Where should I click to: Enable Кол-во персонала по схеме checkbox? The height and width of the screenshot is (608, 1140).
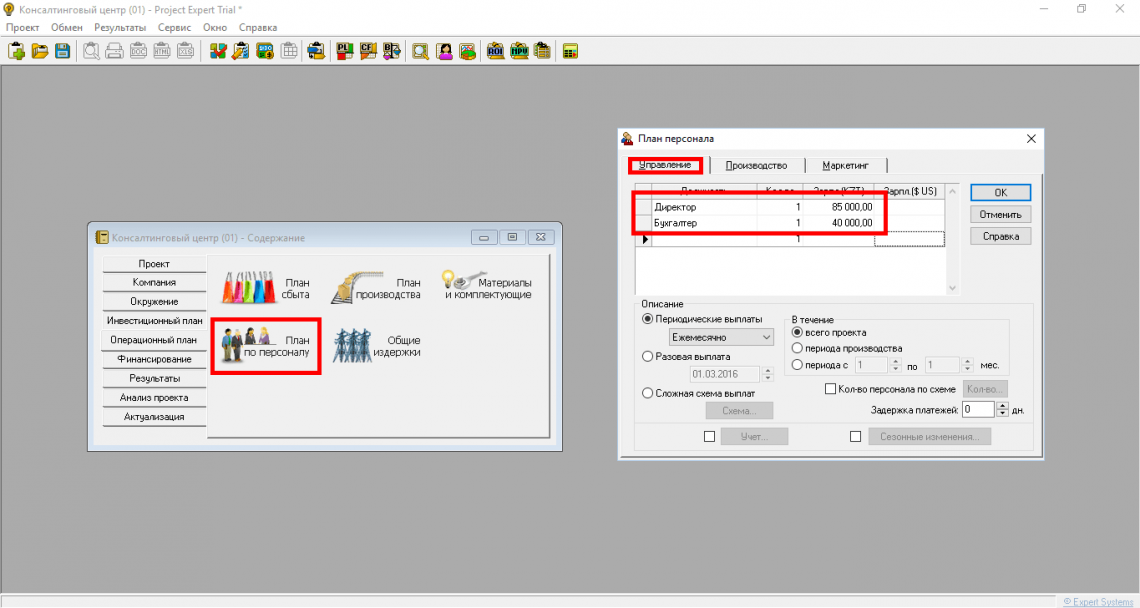830,389
